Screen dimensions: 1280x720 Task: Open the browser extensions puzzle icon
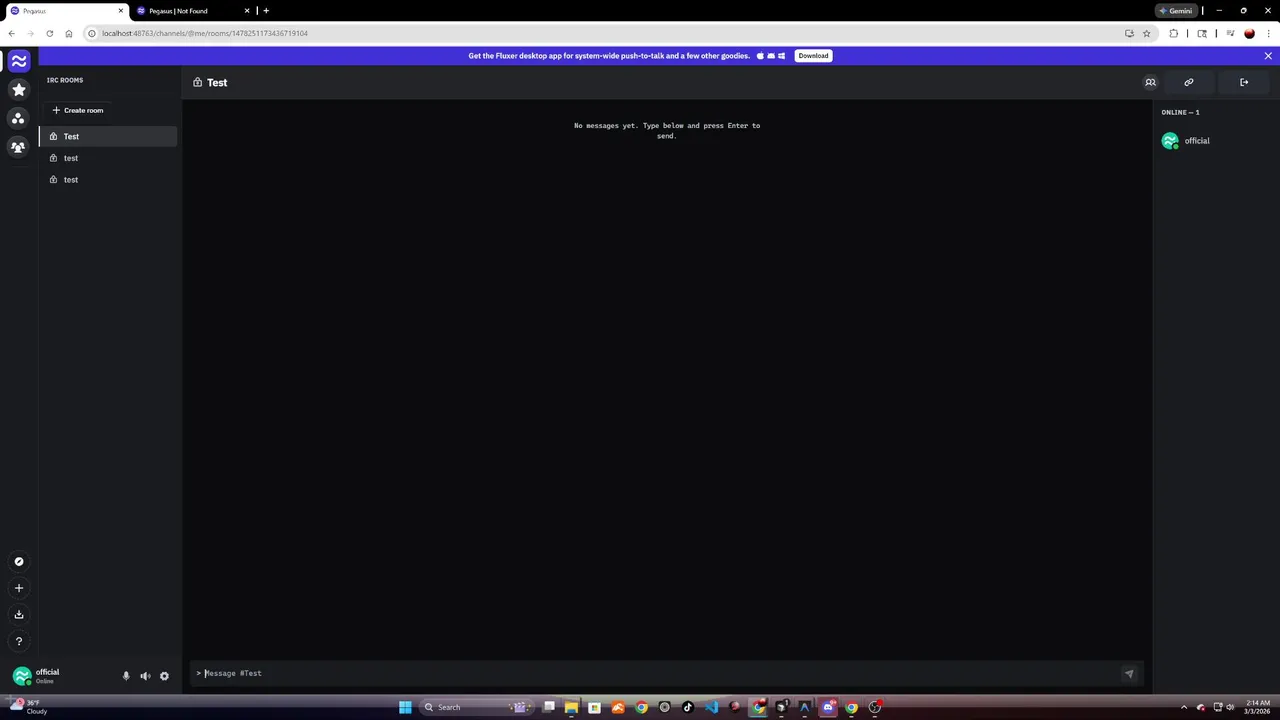tap(1174, 33)
